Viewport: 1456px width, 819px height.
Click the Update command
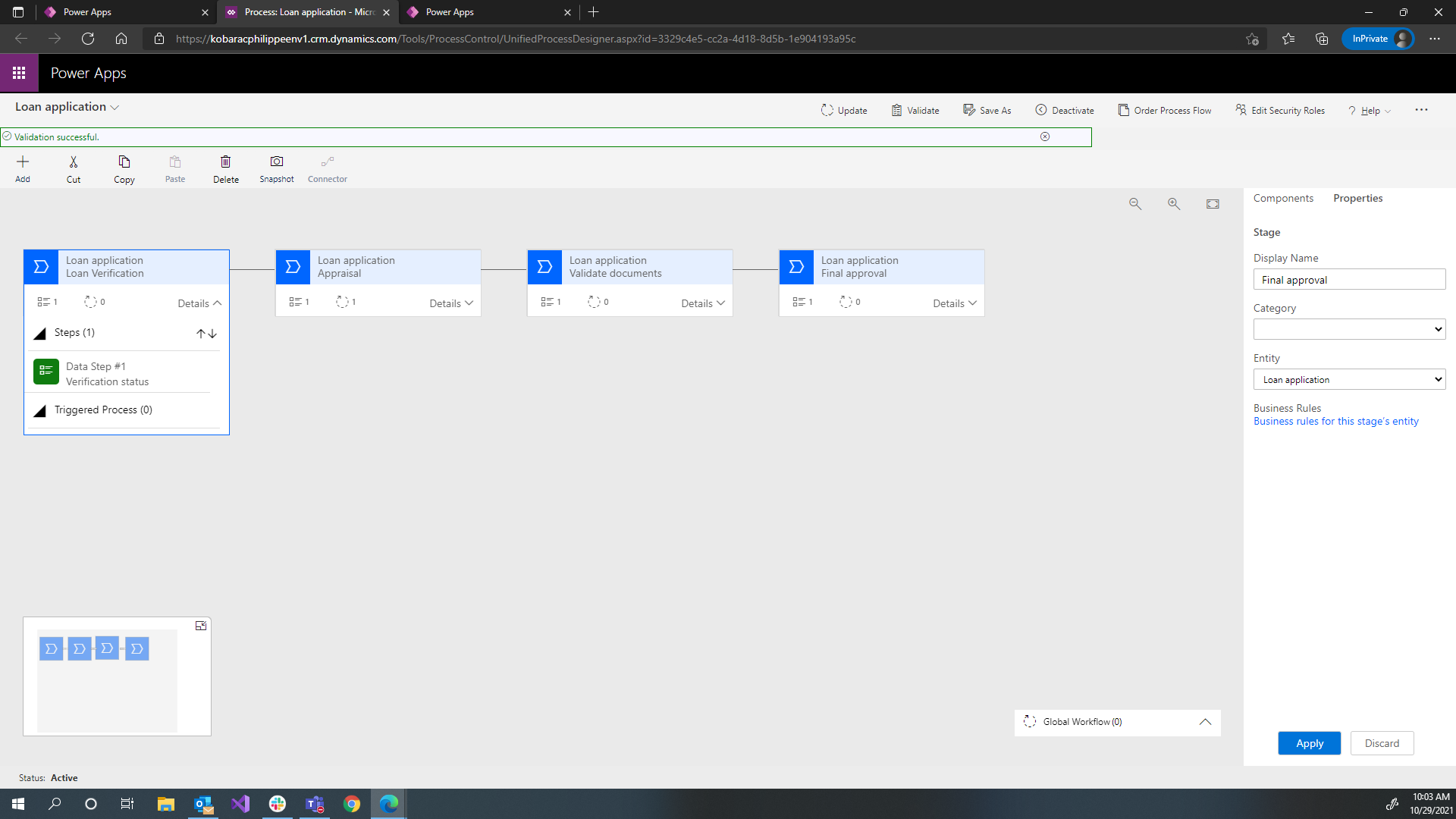click(x=844, y=110)
